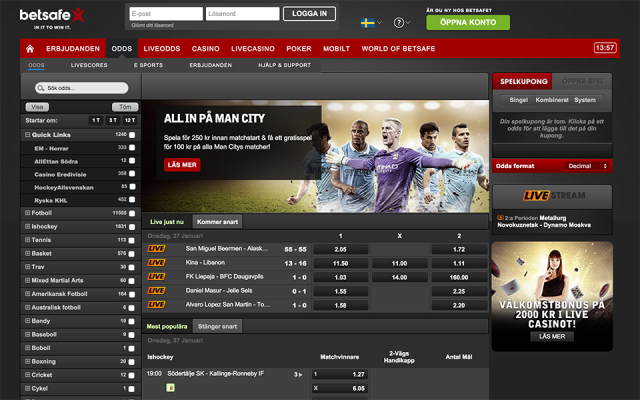Collapse the Quick Links tree section
The height and width of the screenshot is (400, 640).
coord(27,134)
